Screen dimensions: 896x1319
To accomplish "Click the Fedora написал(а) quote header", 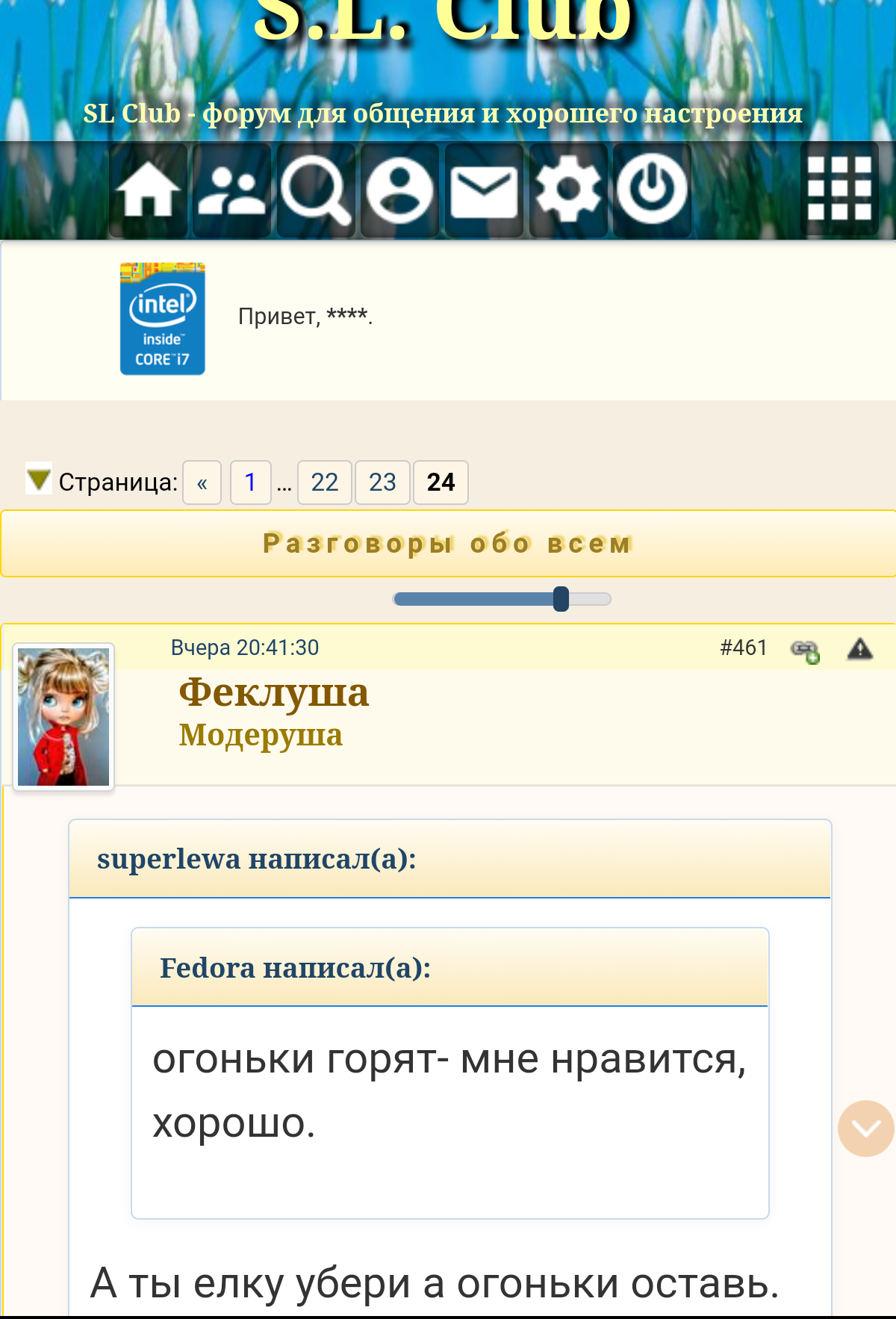I will 450,968.
